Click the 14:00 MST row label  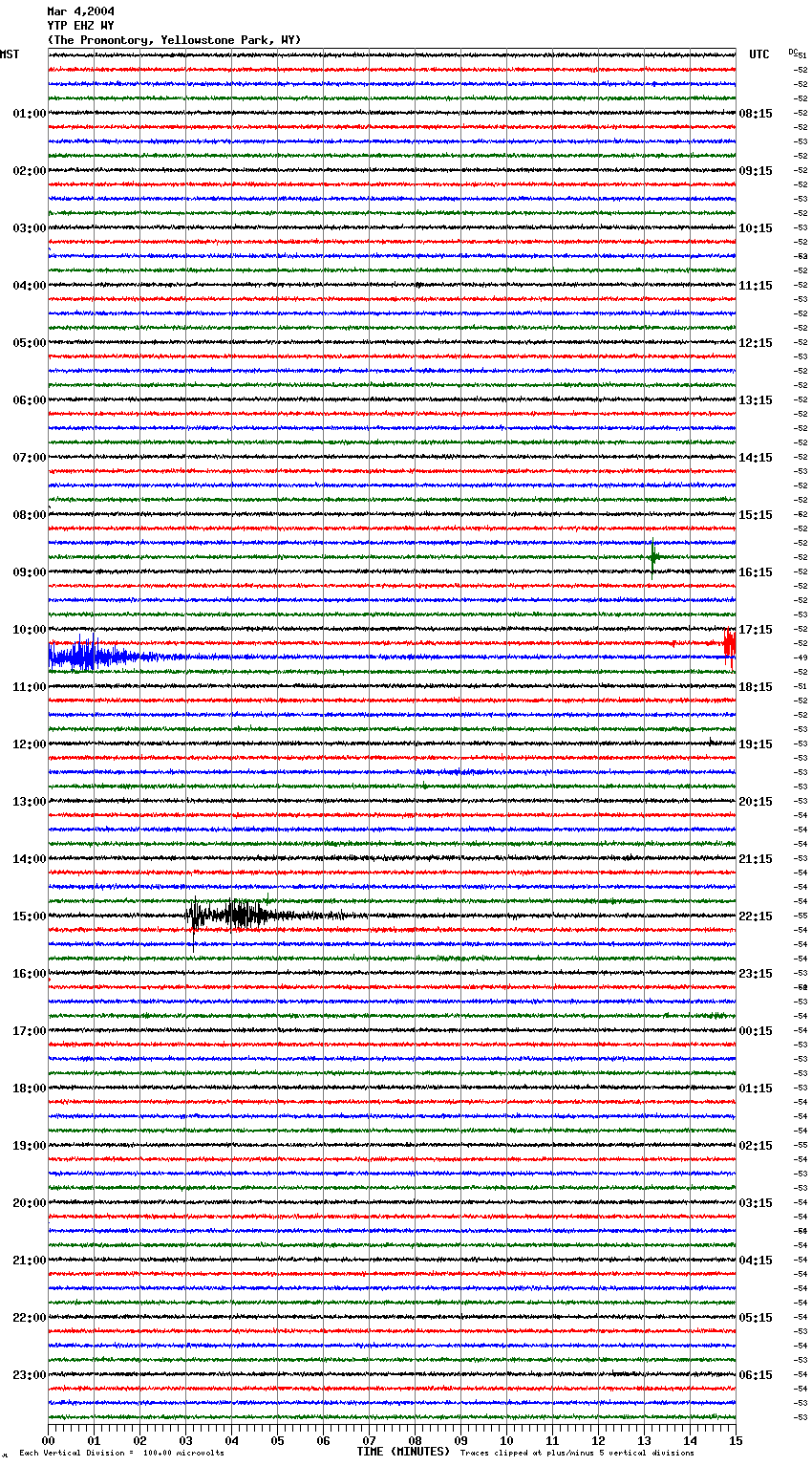point(30,859)
